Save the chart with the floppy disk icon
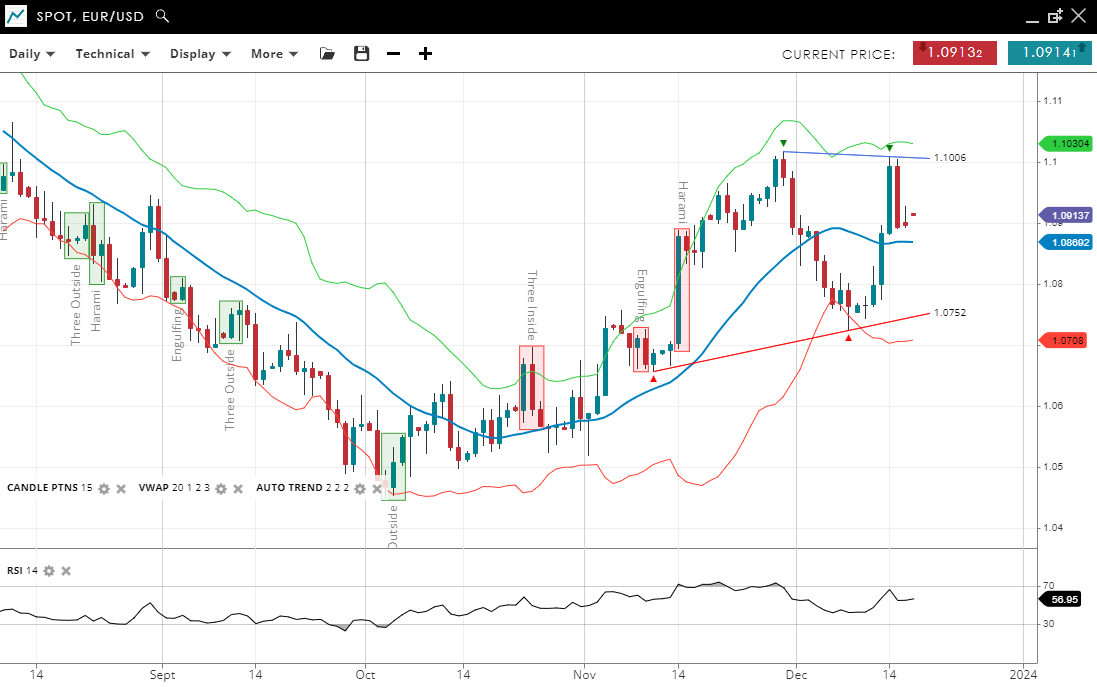Image resolution: width=1097 pixels, height=687 pixels. 361,54
